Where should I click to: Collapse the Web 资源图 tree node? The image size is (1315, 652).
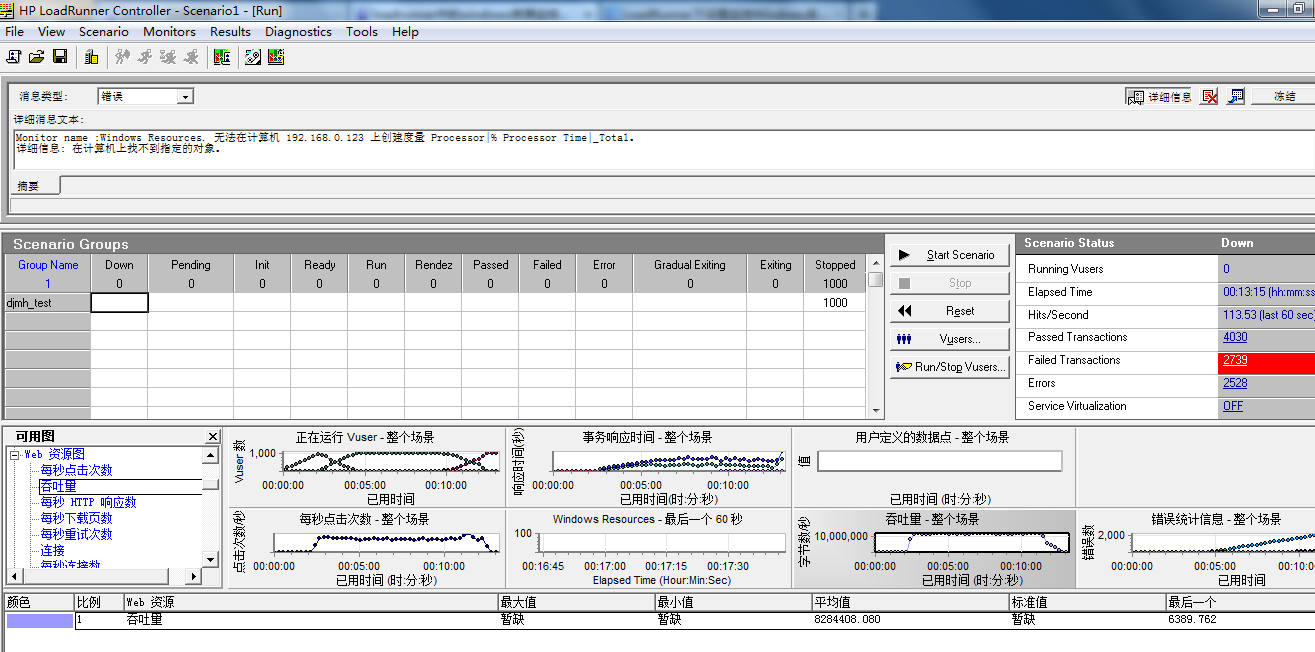(x=15, y=454)
